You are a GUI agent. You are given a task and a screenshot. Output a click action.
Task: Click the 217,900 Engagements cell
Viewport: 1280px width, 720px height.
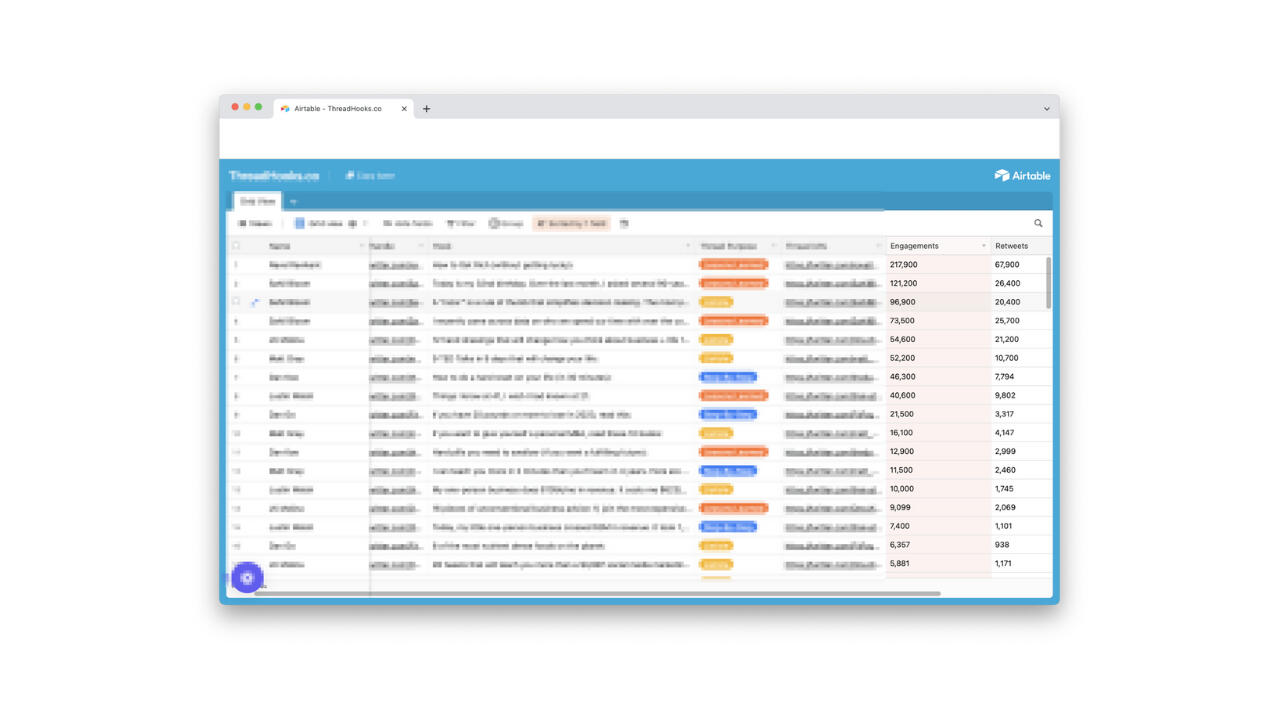[x=937, y=265]
